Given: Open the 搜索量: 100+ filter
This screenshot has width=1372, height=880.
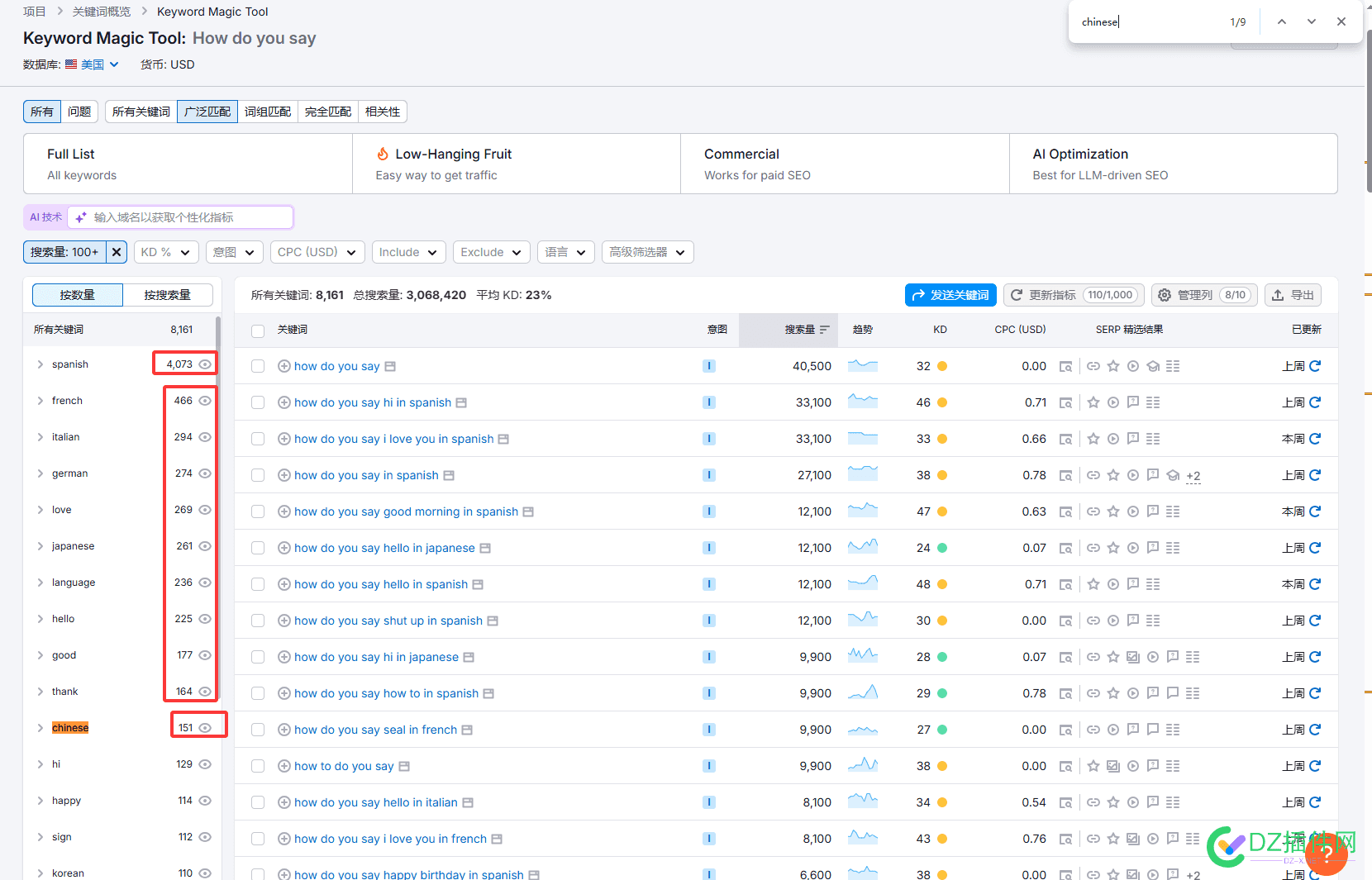Looking at the screenshot, I should coord(64,252).
